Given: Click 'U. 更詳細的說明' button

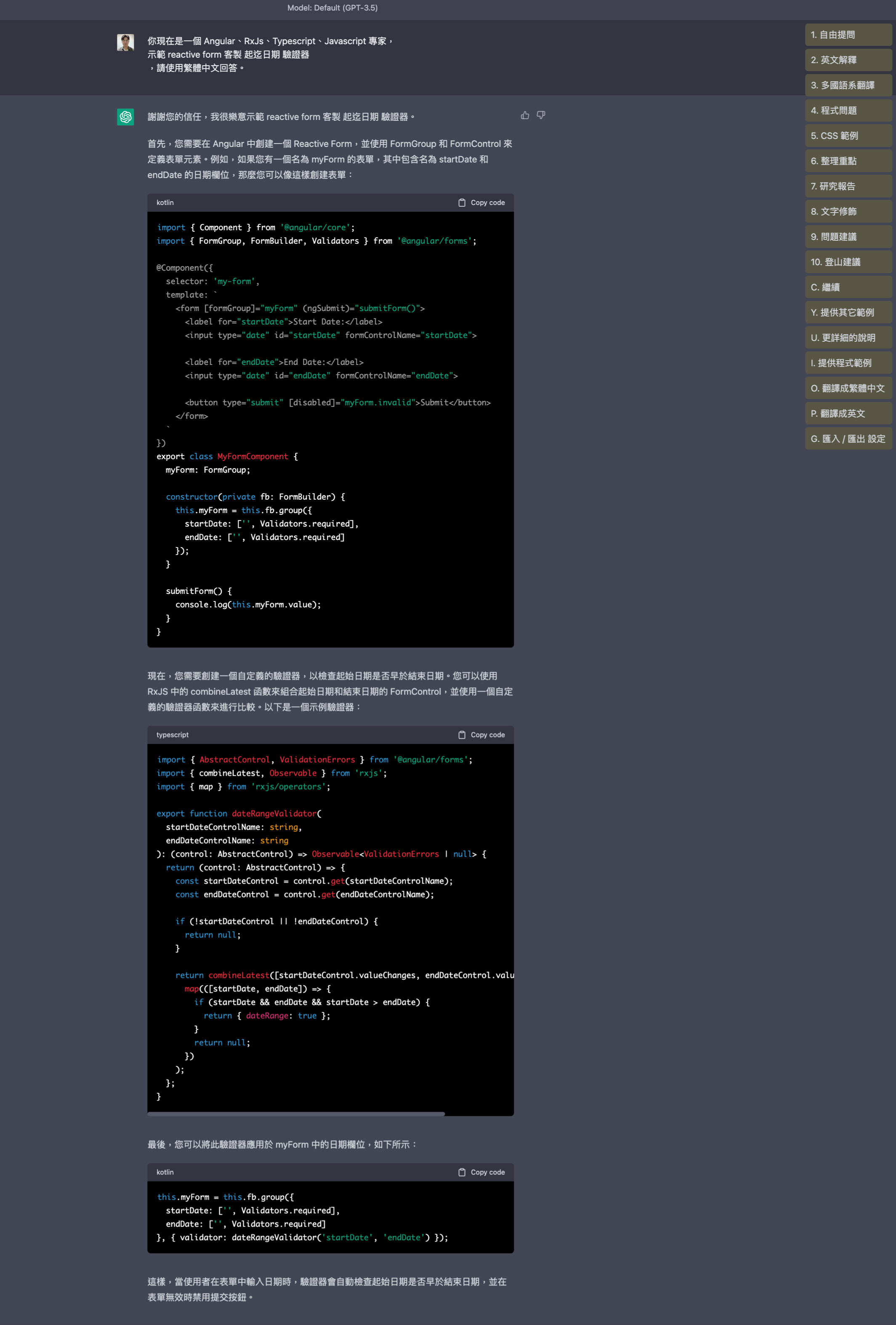Looking at the screenshot, I should [x=848, y=338].
